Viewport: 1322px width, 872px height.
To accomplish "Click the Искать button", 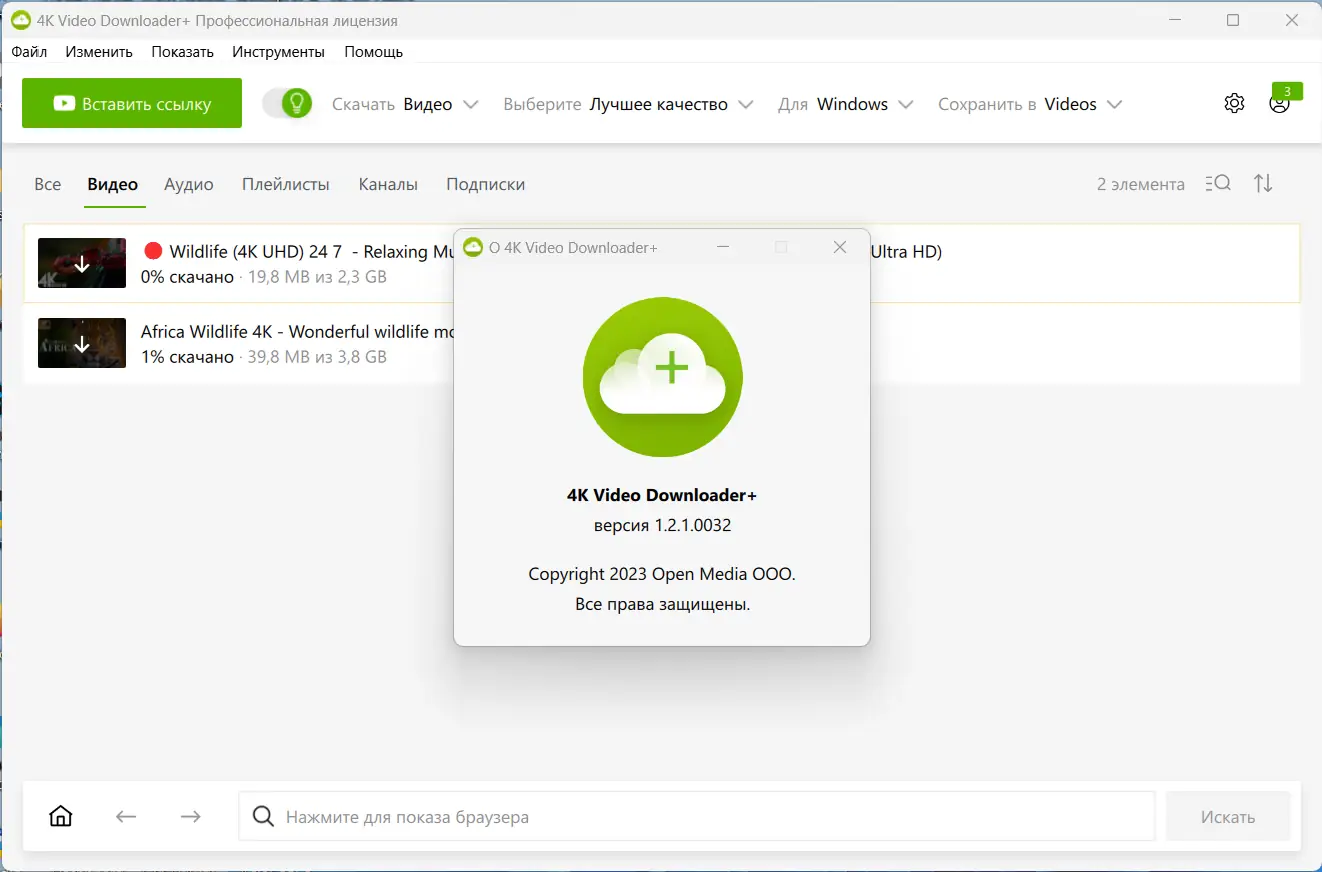I will tap(1228, 817).
